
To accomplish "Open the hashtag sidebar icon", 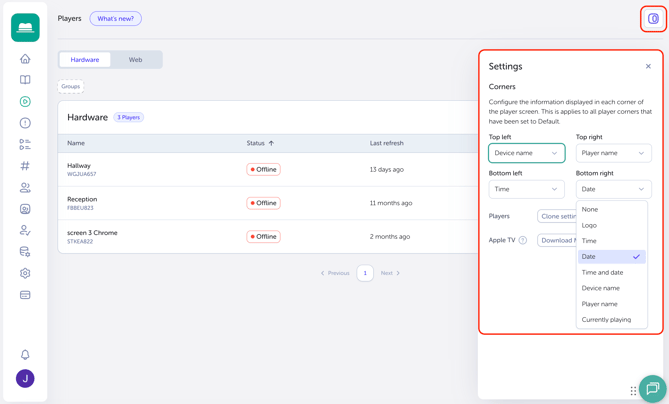I will click(25, 166).
